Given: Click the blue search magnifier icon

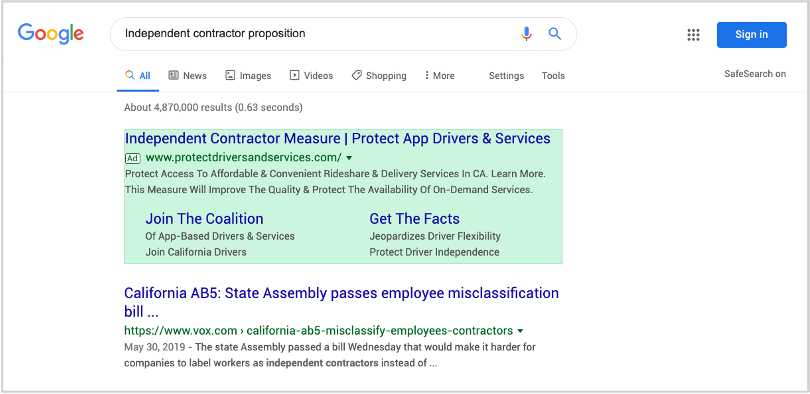Looking at the screenshot, I should click(x=555, y=34).
